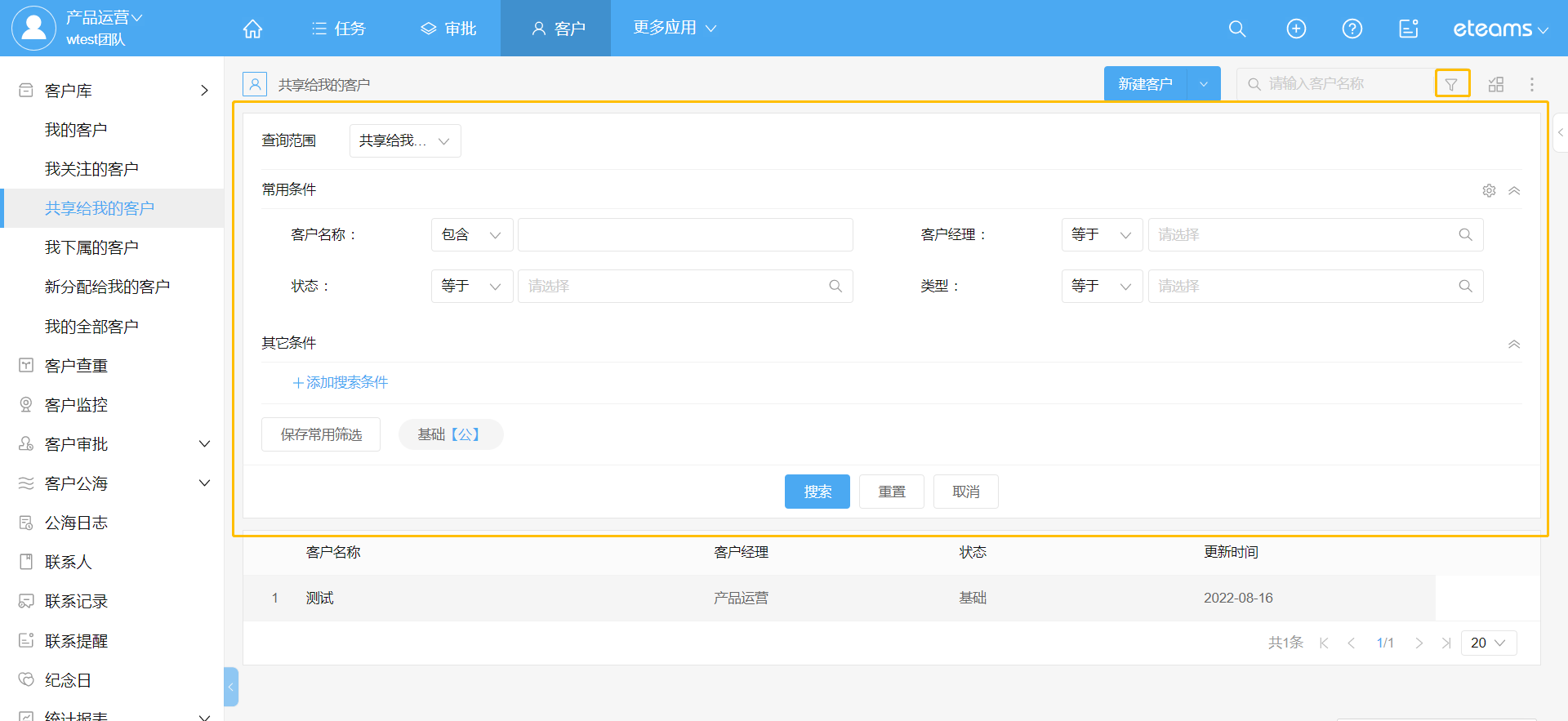Toggle the filter funnel icon
Viewport: 1568px width, 721px height.
point(1451,84)
